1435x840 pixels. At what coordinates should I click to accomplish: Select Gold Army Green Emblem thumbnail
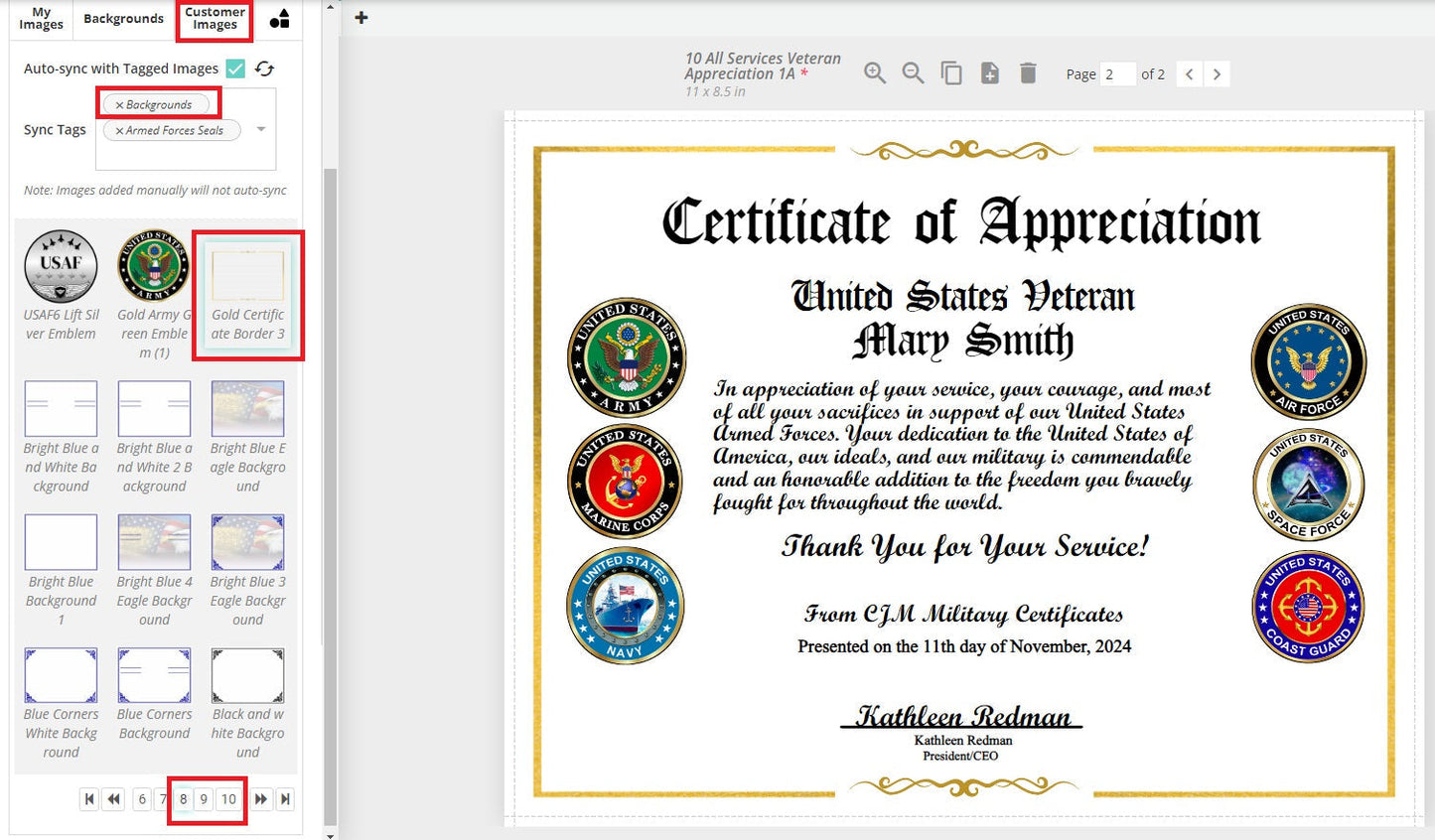point(154,266)
